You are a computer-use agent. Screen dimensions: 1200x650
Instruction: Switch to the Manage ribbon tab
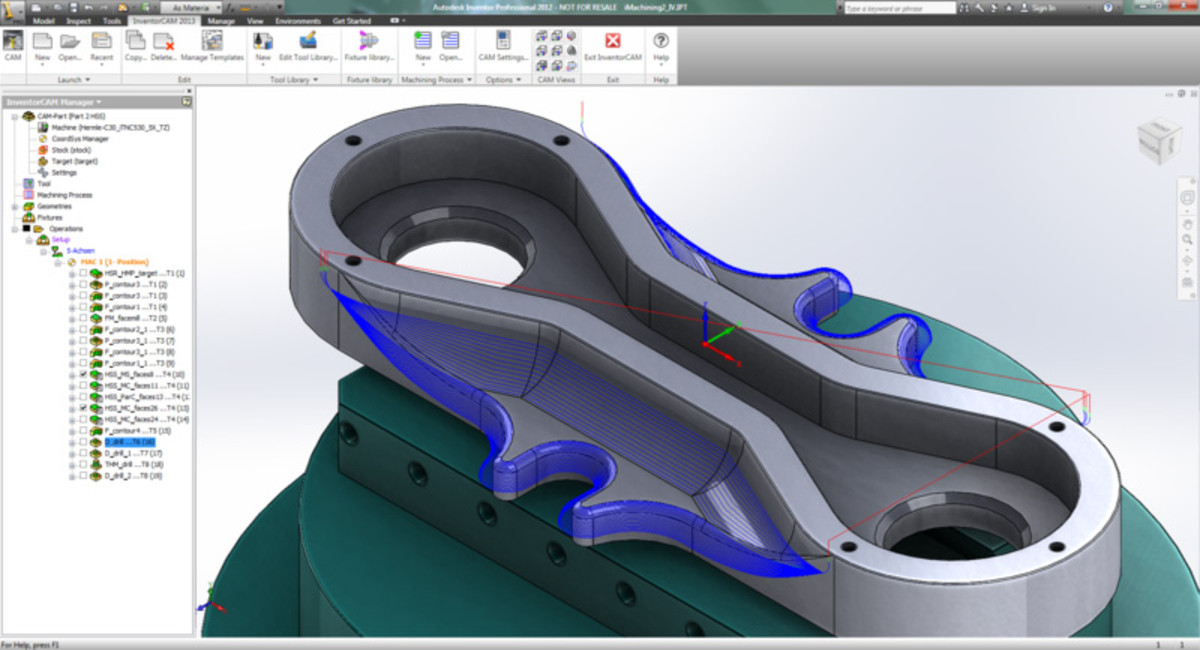pyautogui.click(x=221, y=20)
